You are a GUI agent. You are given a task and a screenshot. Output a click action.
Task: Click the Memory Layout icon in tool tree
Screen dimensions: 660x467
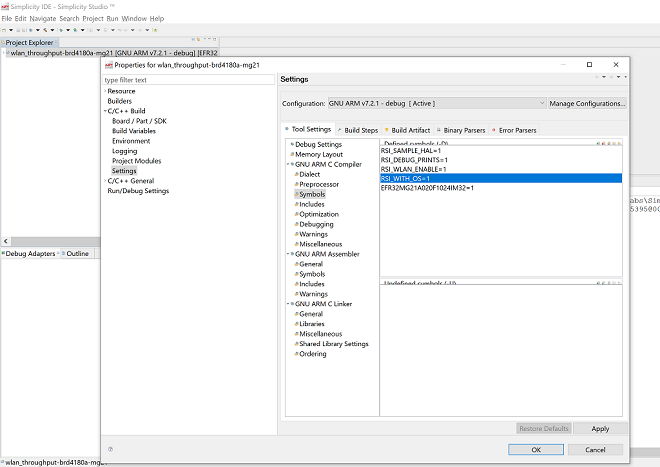click(291, 155)
